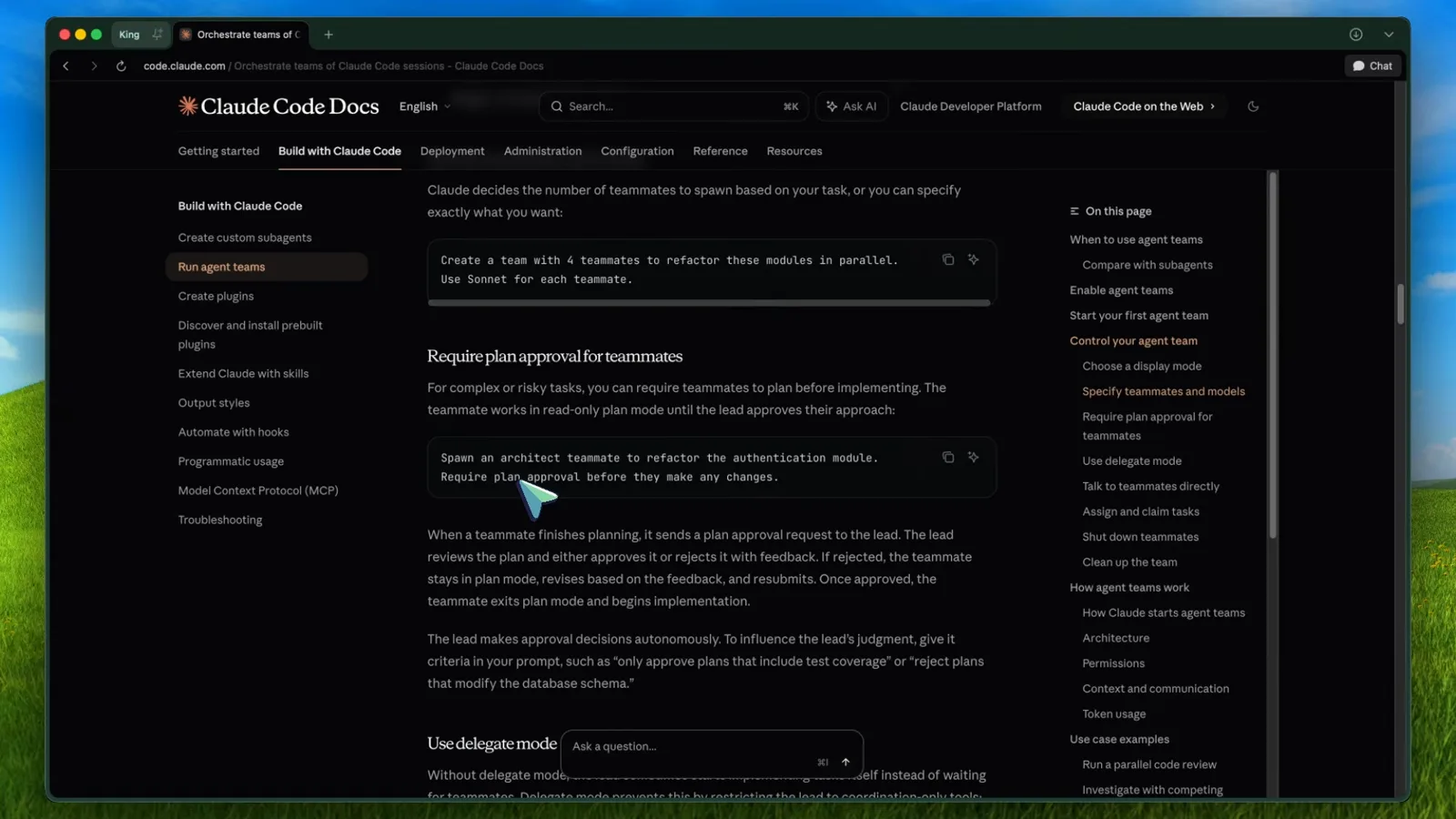This screenshot has width=1456, height=819.
Task: Click the On this page list icon
Action: [x=1075, y=211]
